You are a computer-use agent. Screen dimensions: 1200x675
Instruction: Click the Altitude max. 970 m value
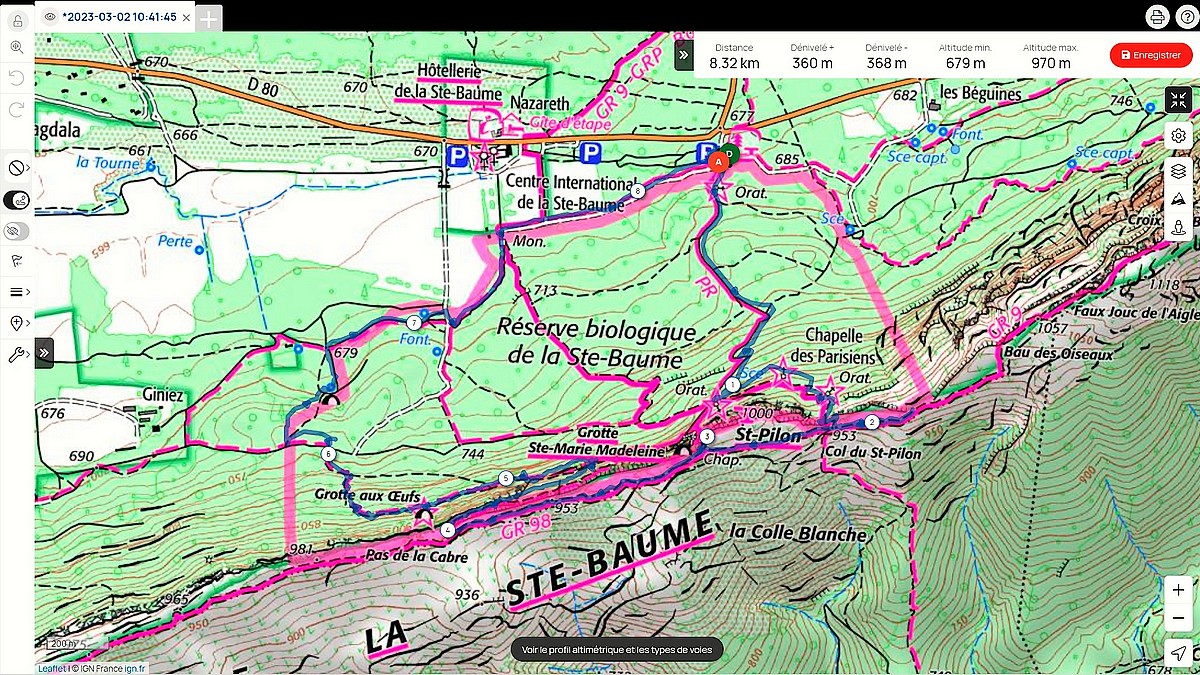click(x=1050, y=63)
